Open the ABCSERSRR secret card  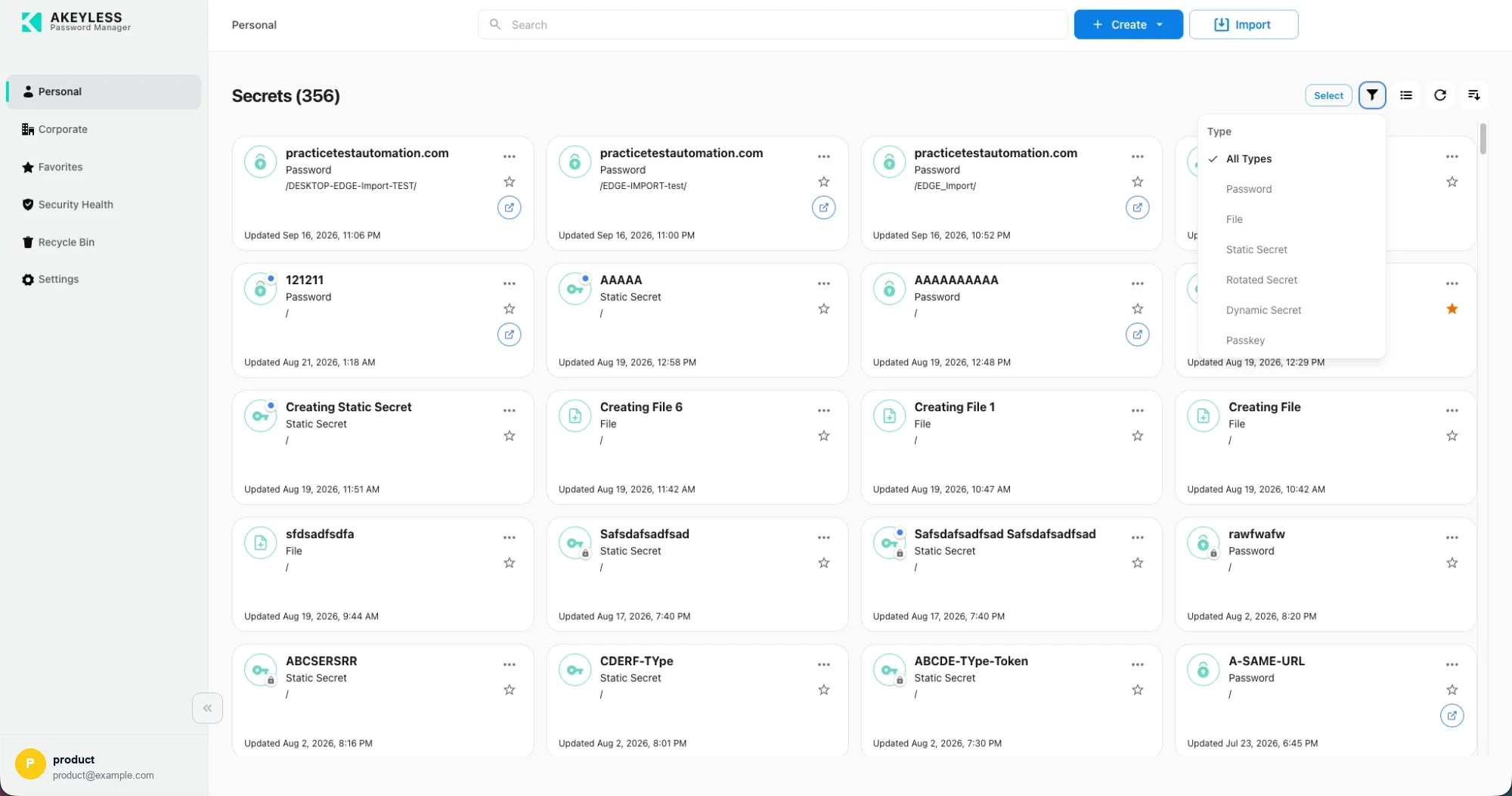383,700
